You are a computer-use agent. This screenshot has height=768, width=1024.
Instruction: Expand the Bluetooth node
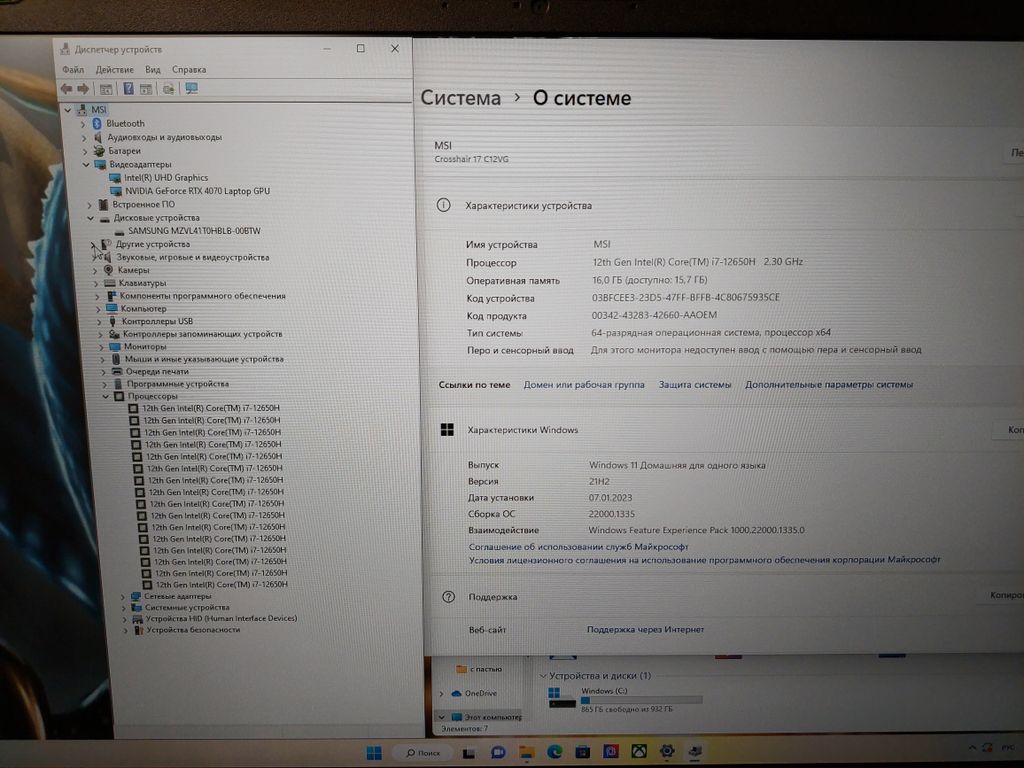[x=83, y=123]
